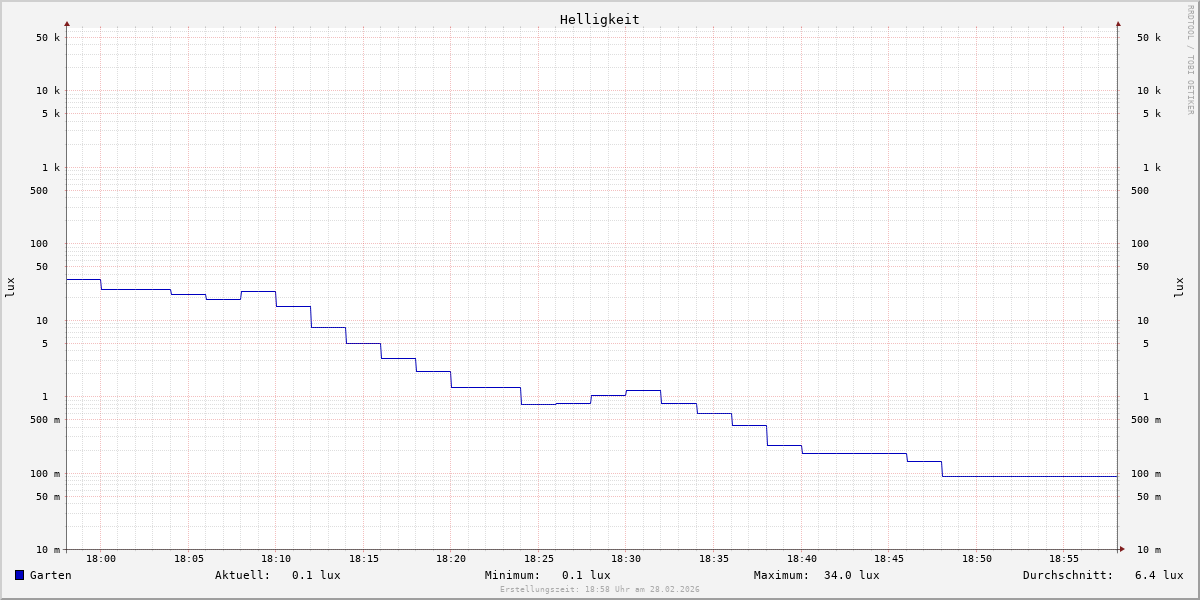The width and height of the screenshot is (1200, 600).
Task: Click the Maximum 34.0 lux value
Action: (852, 575)
